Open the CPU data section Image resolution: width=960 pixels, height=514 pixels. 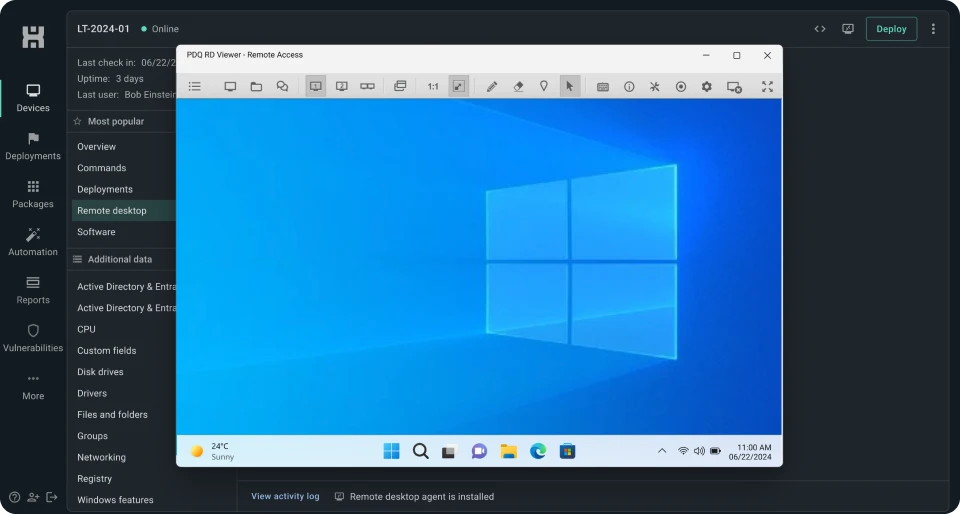(86, 329)
